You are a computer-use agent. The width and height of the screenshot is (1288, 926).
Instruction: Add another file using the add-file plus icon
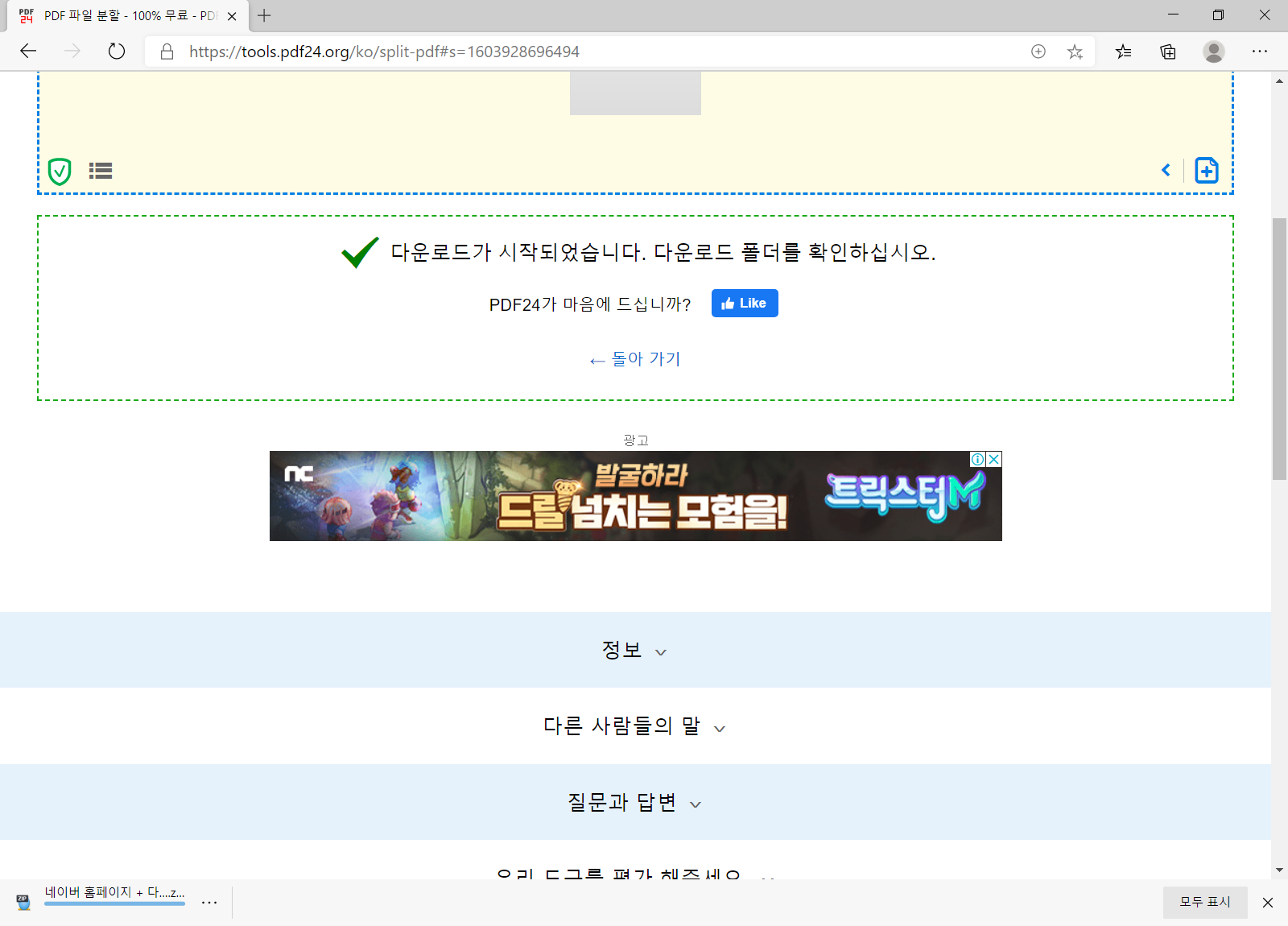tap(1206, 170)
